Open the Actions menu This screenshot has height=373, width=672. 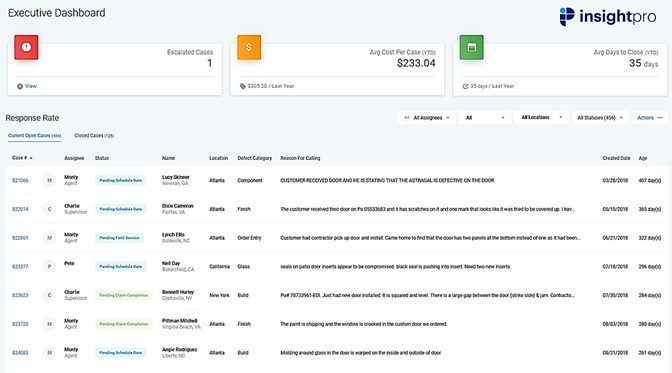click(x=650, y=117)
